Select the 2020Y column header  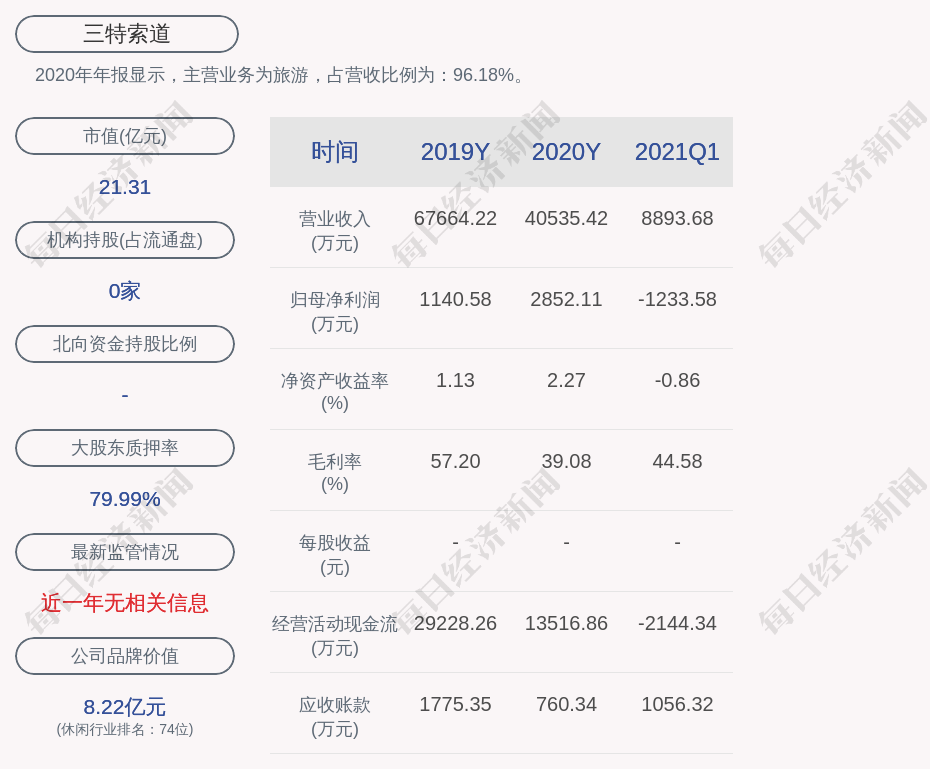point(566,152)
